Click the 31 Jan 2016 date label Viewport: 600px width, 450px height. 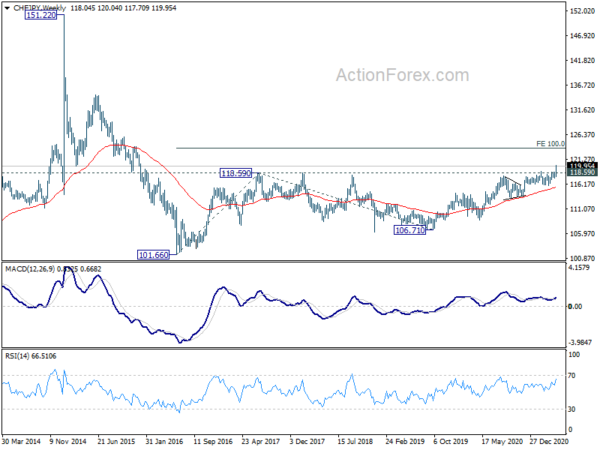[165, 442]
